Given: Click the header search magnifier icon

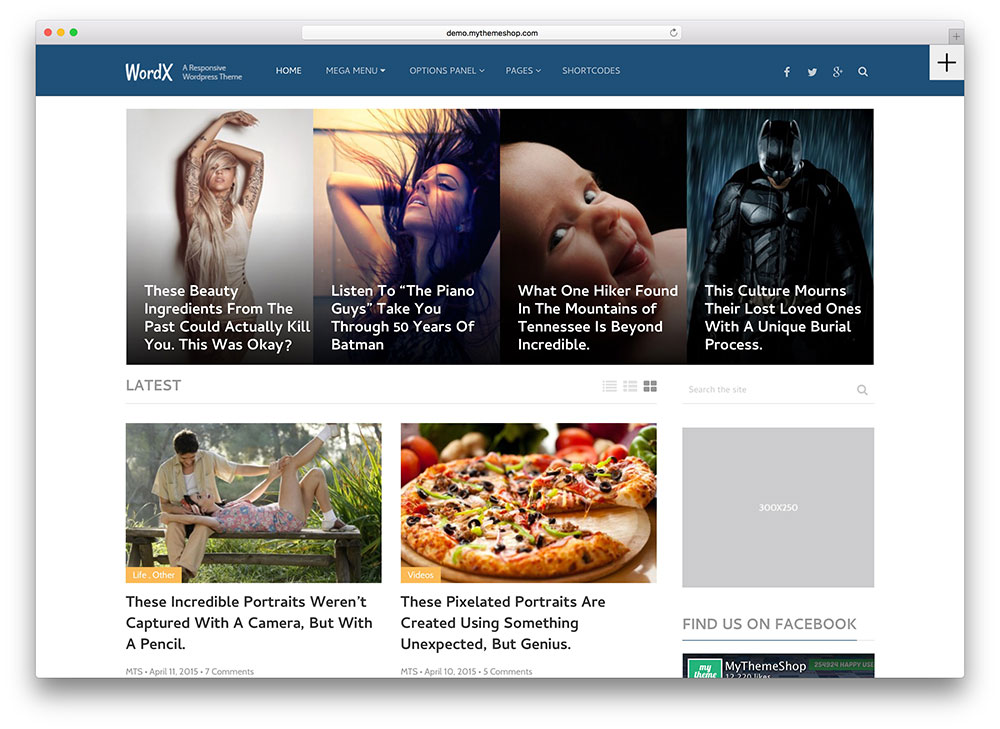Looking at the screenshot, I should click(863, 72).
